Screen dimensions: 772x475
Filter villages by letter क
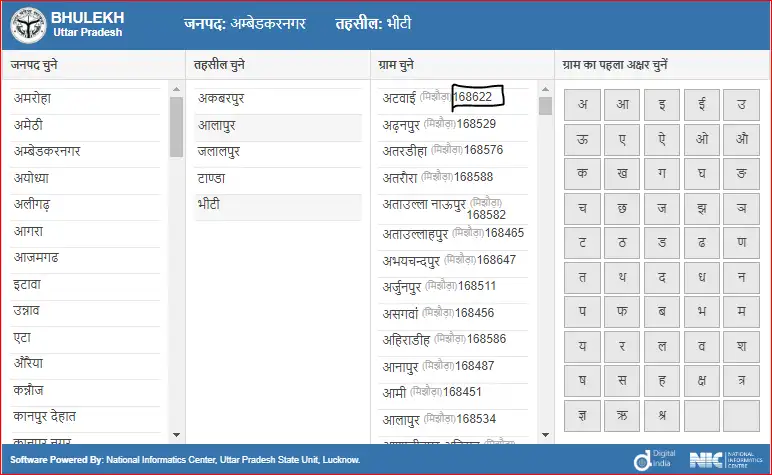click(x=582, y=174)
